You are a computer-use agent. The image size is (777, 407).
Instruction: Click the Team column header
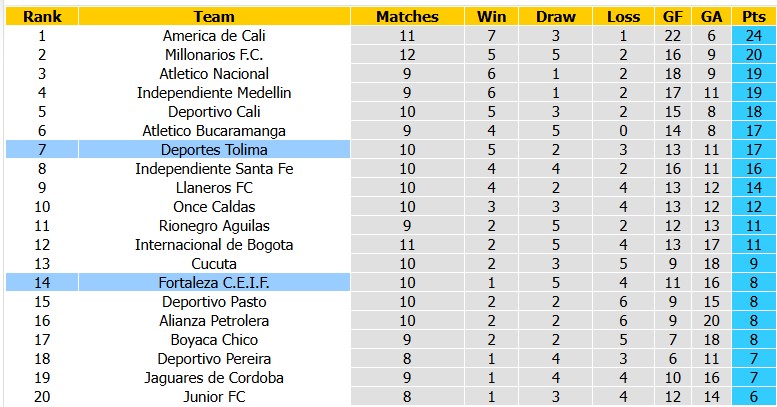pos(214,16)
